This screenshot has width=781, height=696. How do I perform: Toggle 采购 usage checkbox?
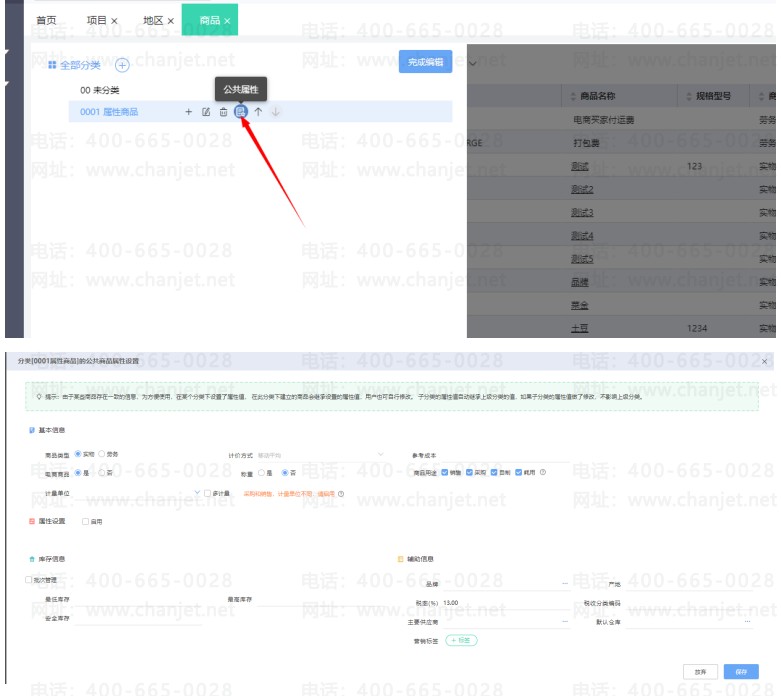click(469, 472)
